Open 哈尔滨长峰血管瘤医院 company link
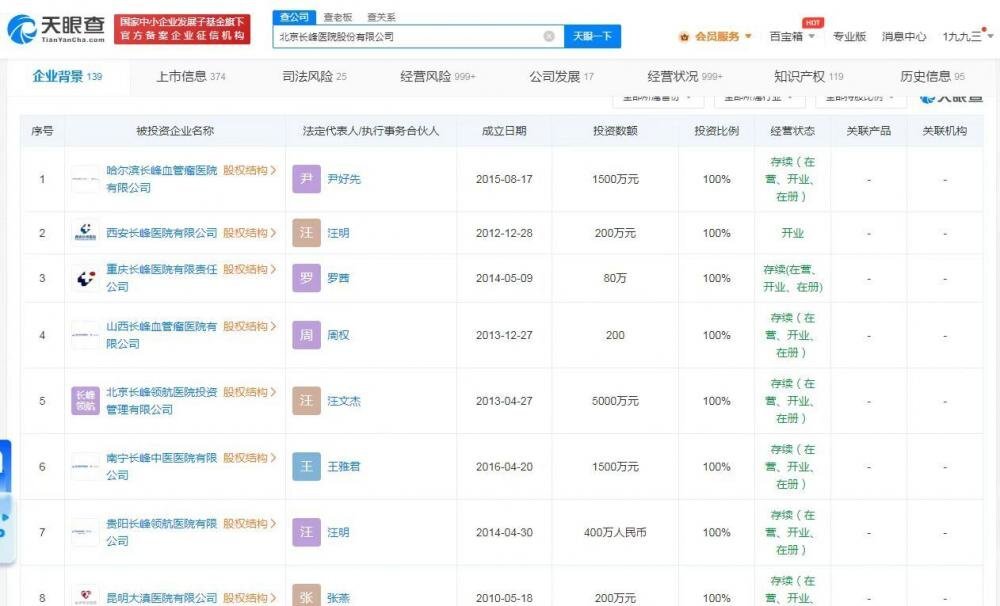Image resolution: width=1000 pixels, height=606 pixels. point(160,171)
